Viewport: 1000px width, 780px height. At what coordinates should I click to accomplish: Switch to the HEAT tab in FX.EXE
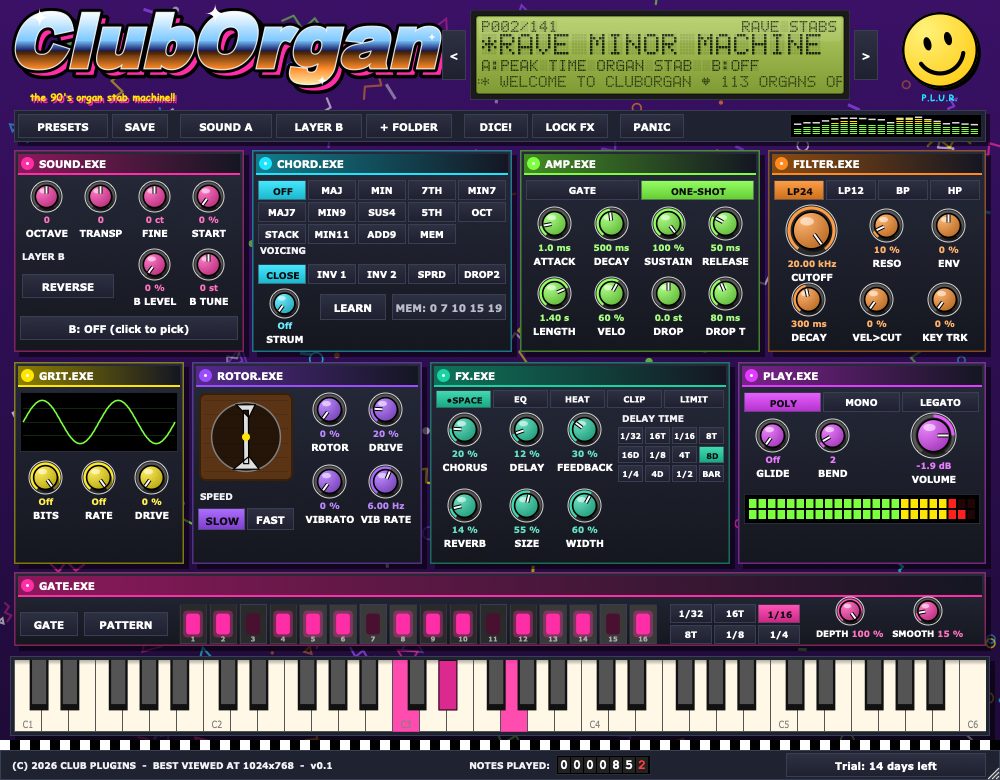(x=577, y=399)
